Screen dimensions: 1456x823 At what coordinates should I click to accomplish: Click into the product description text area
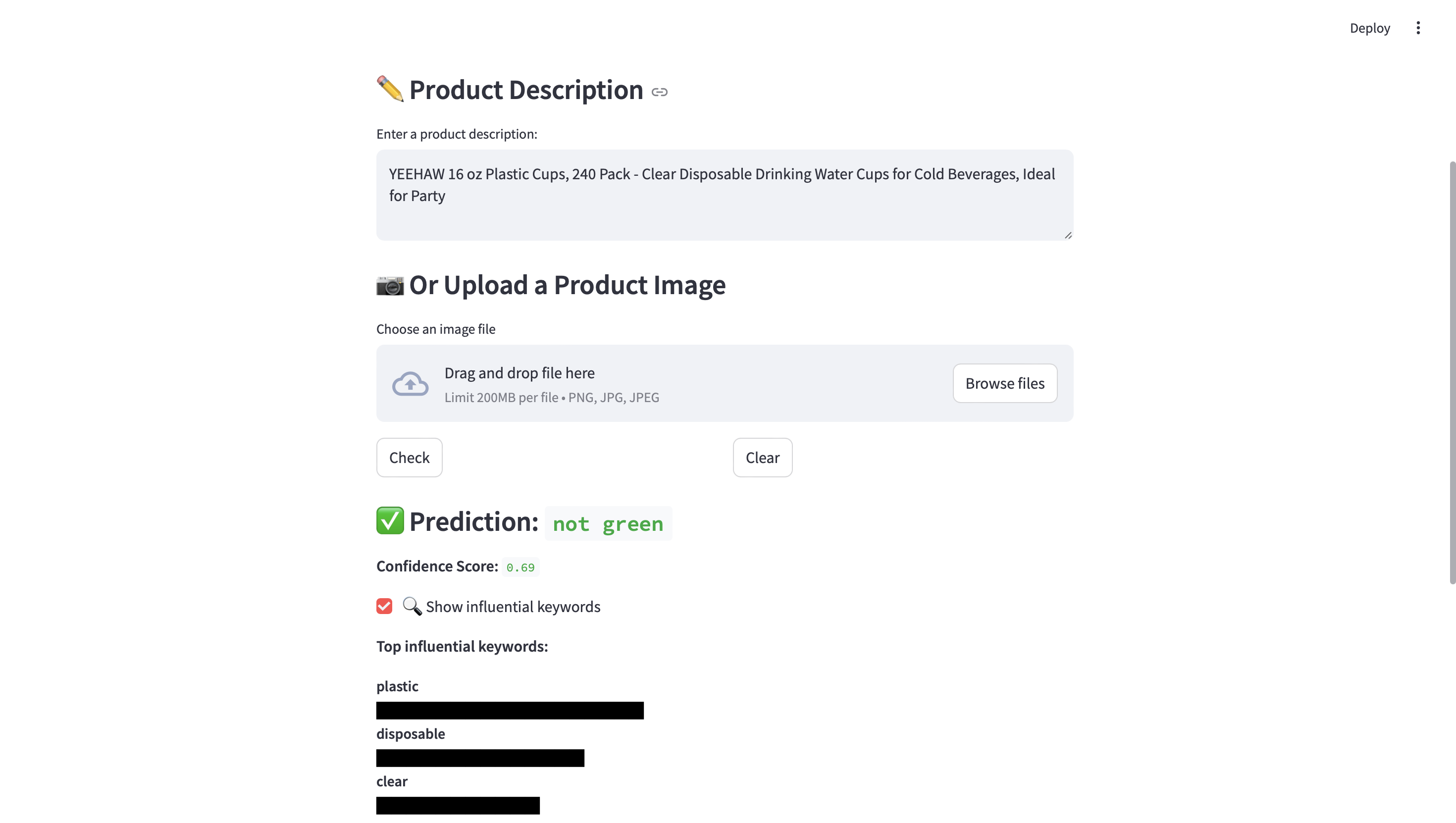(x=724, y=195)
